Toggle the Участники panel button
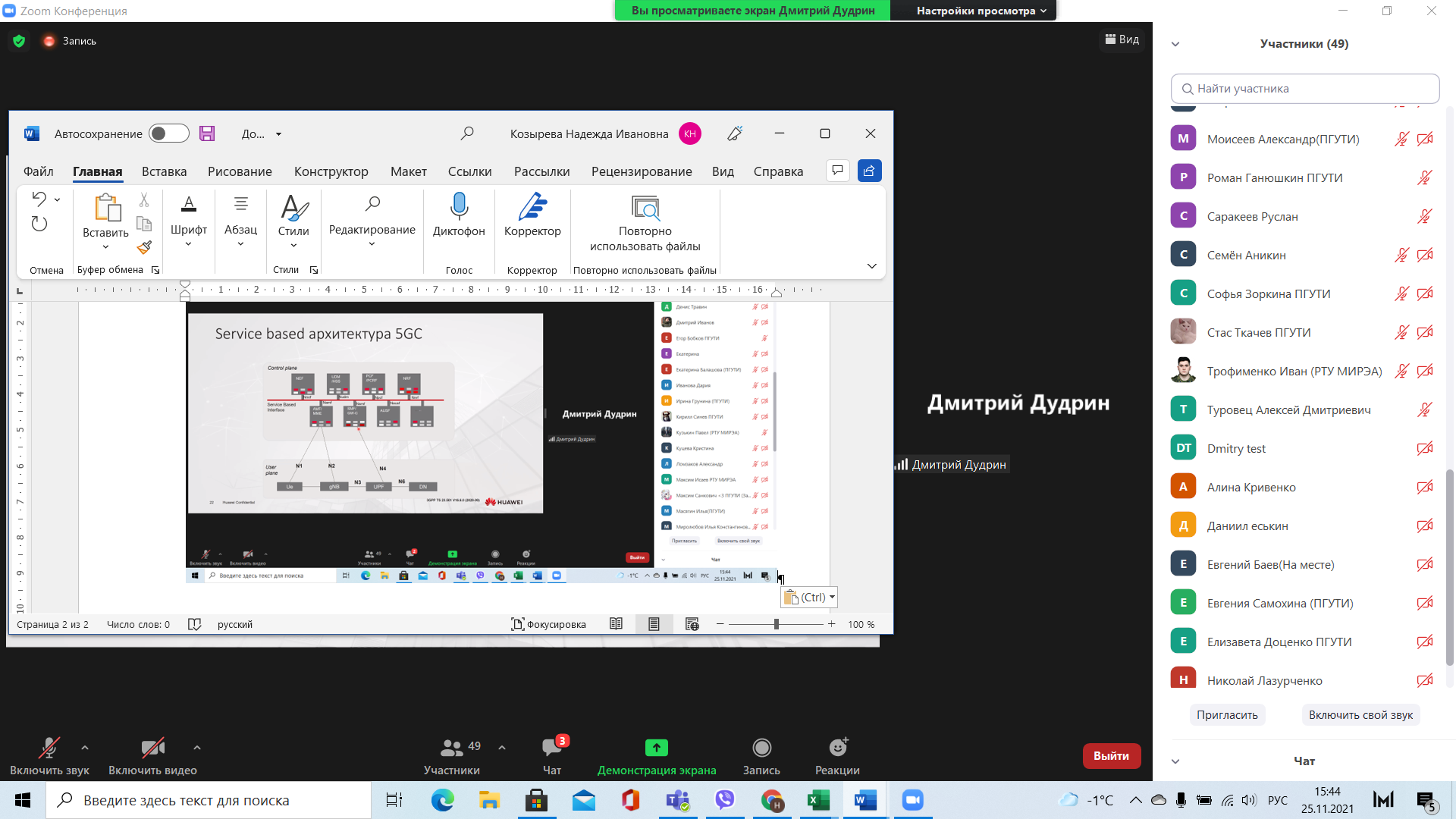The image size is (1456, 819). click(452, 756)
